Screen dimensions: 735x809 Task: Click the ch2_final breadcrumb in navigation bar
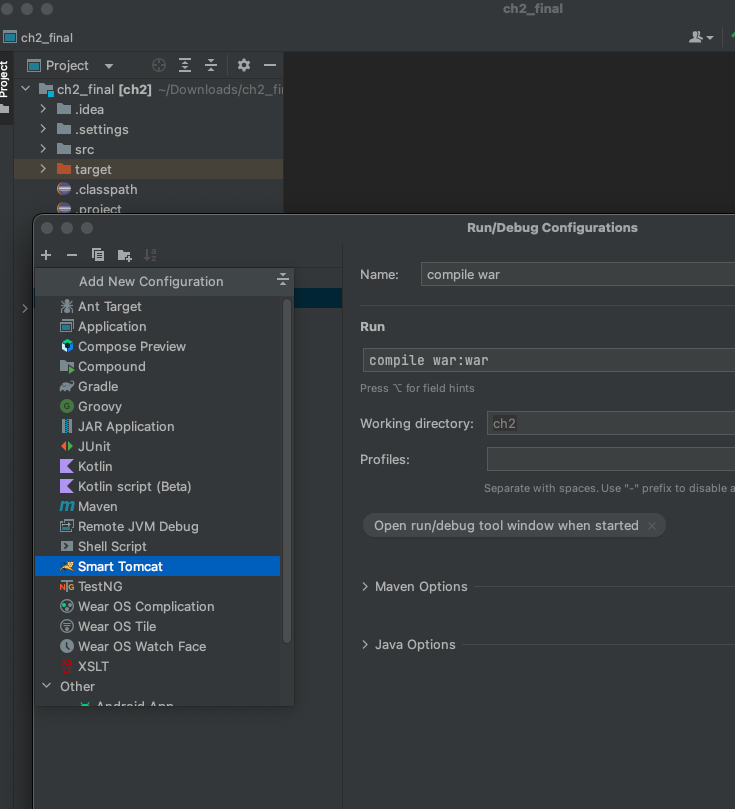click(x=38, y=38)
